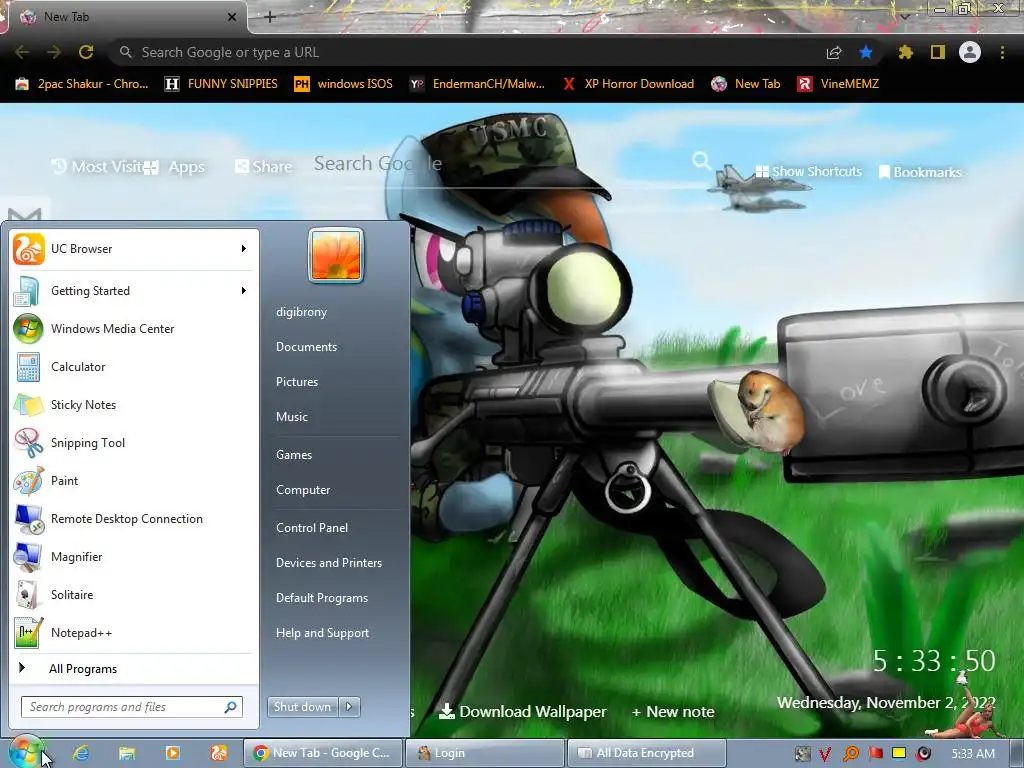This screenshot has height=768, width=1024.
Task: Open File Explorer on the taskbar
Action: 127,753
